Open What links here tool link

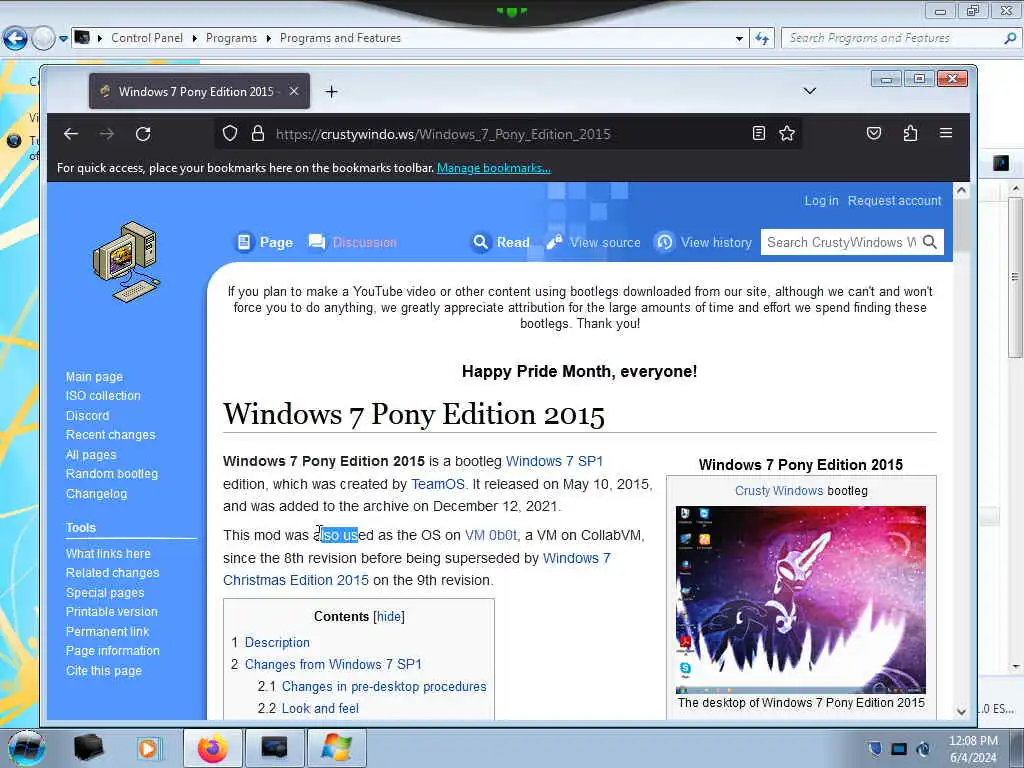108,553
